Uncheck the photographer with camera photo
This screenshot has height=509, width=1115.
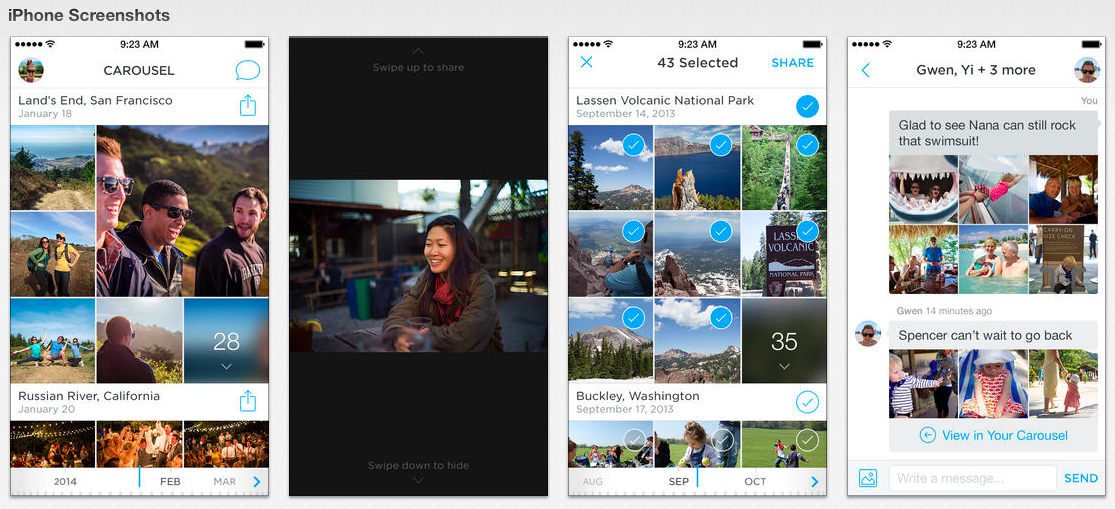coord(633,231)
